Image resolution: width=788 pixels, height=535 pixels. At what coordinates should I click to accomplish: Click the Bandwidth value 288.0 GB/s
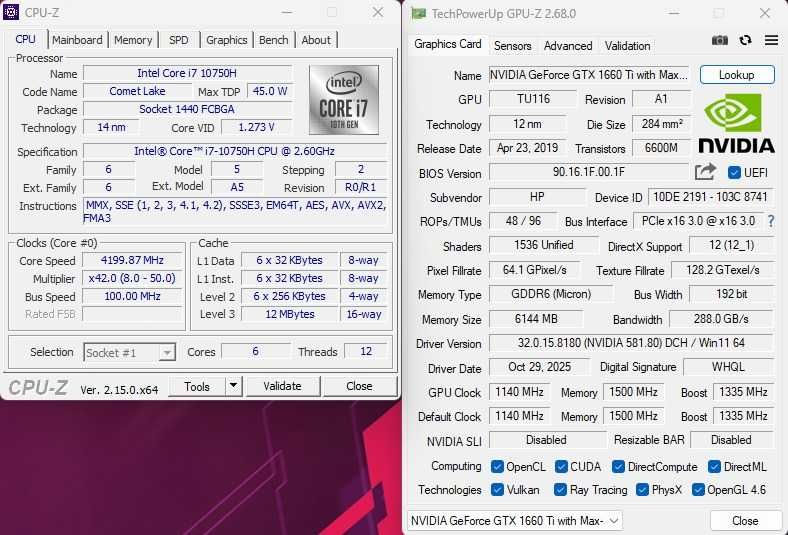(x=721, y=318)
